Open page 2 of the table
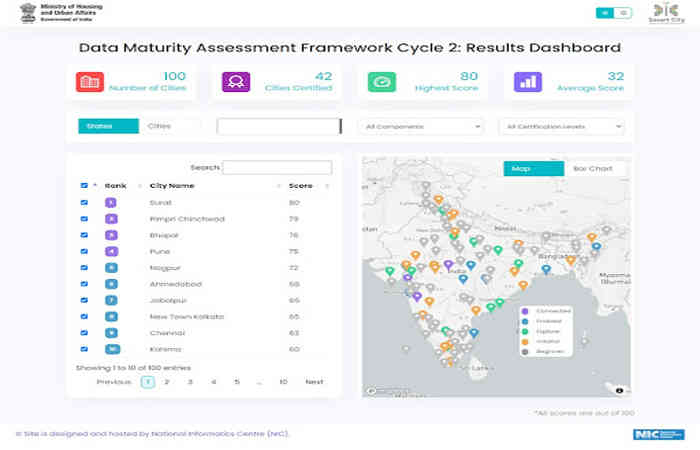Screen dimensions: 700x450 (167, 382)
